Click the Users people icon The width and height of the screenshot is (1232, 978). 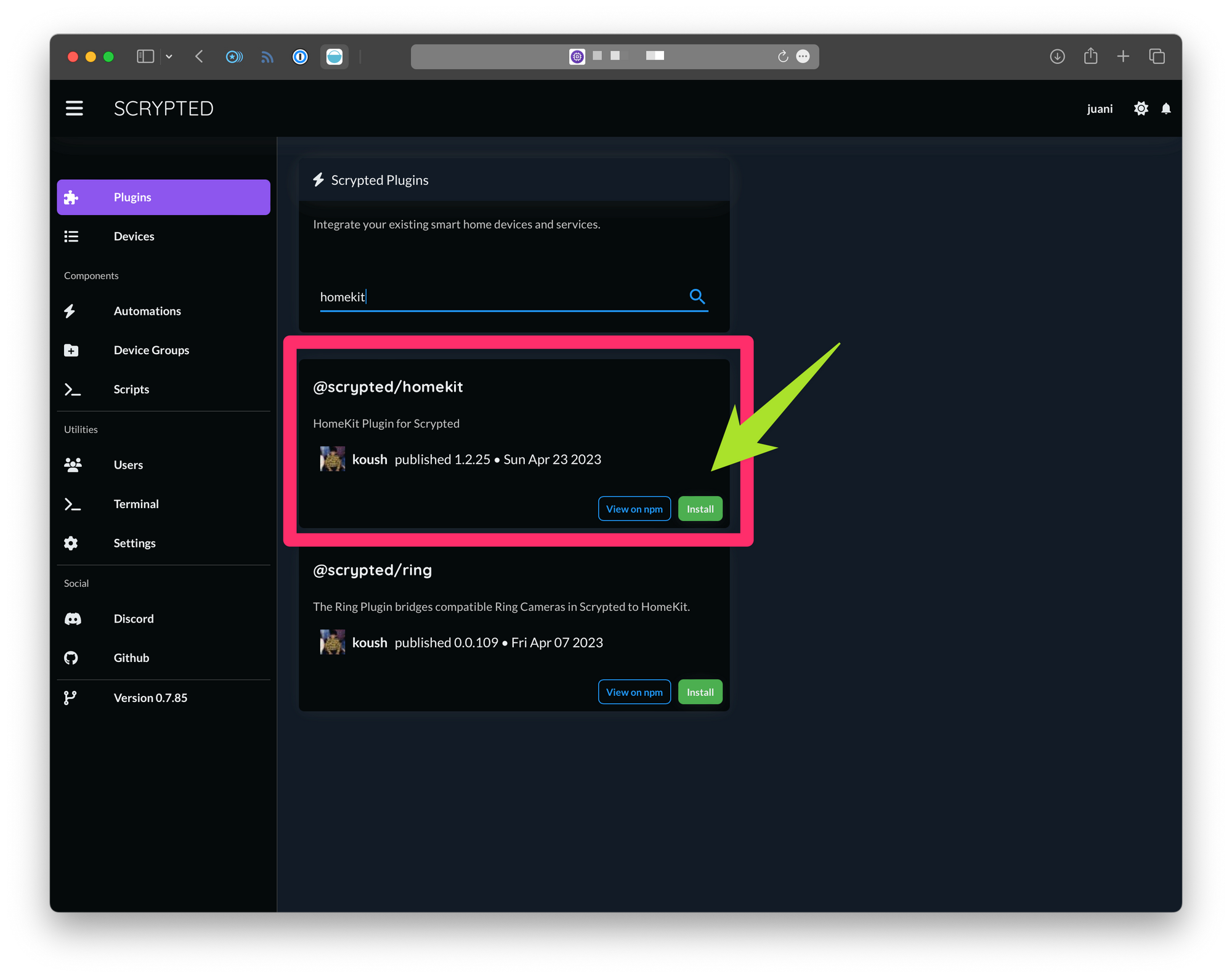coord(73,464)
